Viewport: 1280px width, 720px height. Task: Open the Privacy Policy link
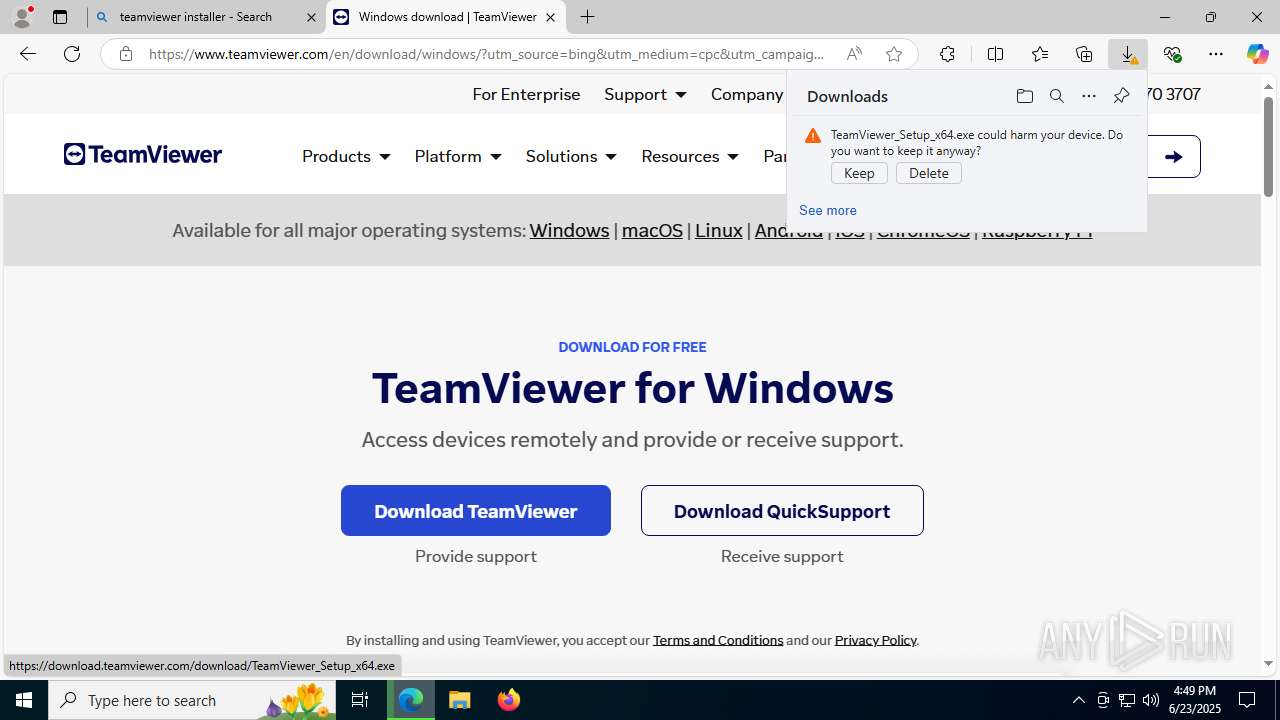(x=875, y=640)
